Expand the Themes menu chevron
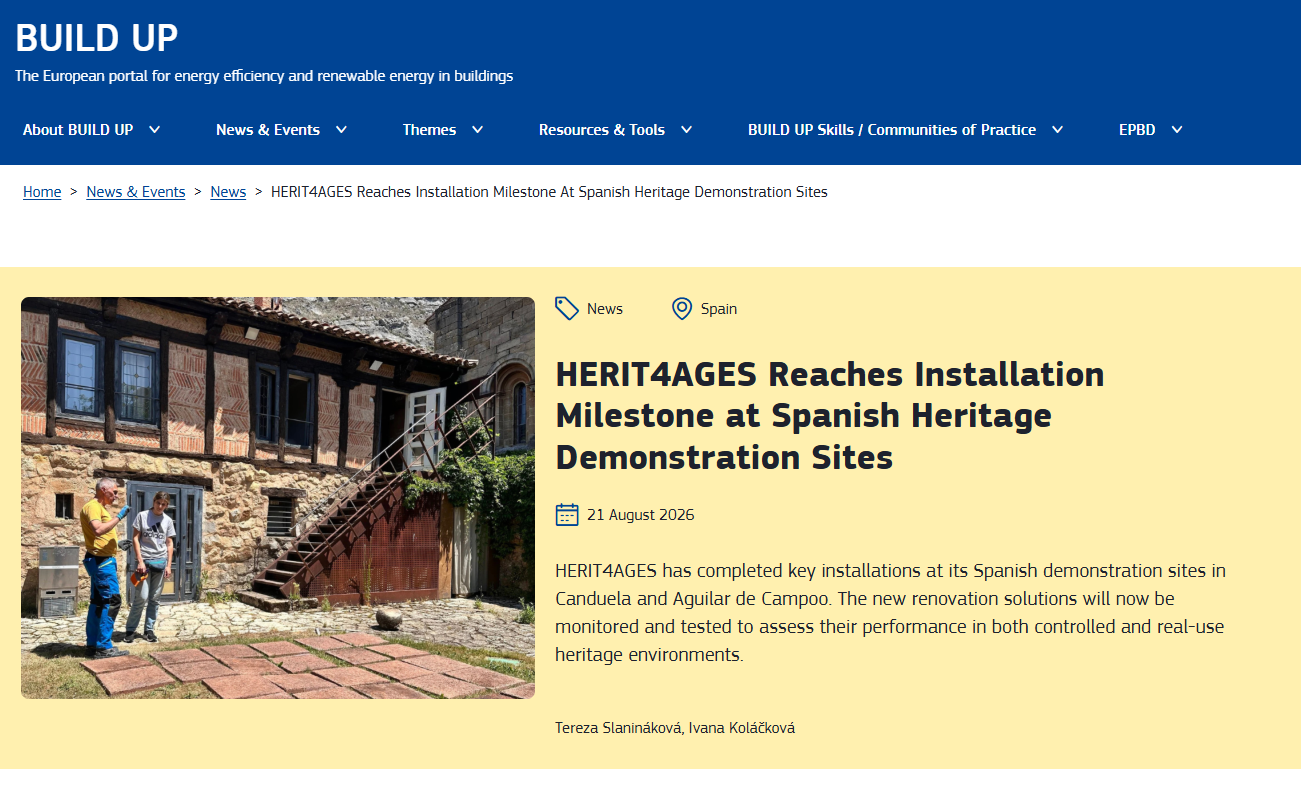The image size is (1301, 810). click(477, 130)
